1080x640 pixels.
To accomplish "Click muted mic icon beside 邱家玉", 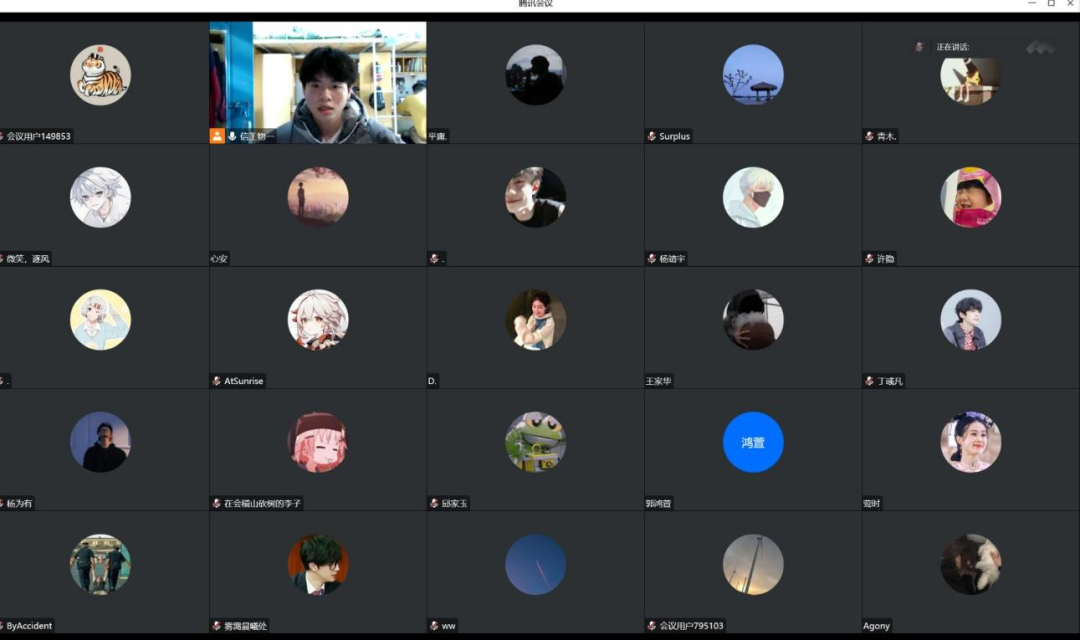I will click(x=434, y=503).
